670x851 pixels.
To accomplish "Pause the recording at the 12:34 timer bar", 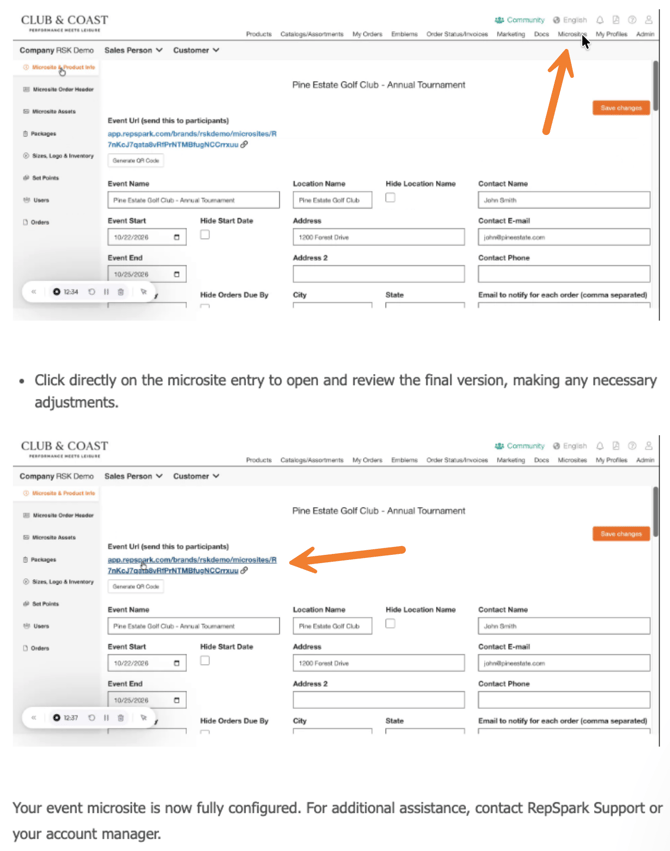I will 106,292.
